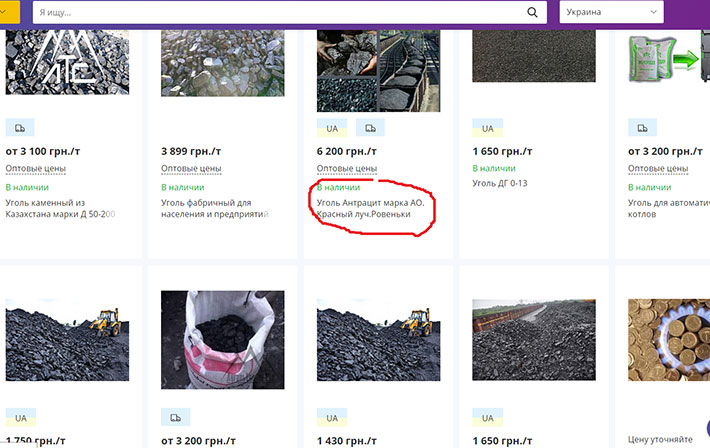
Task: Click truck icon above bottom от 3 200 грн./т
Action: click(x=176, y=417)
